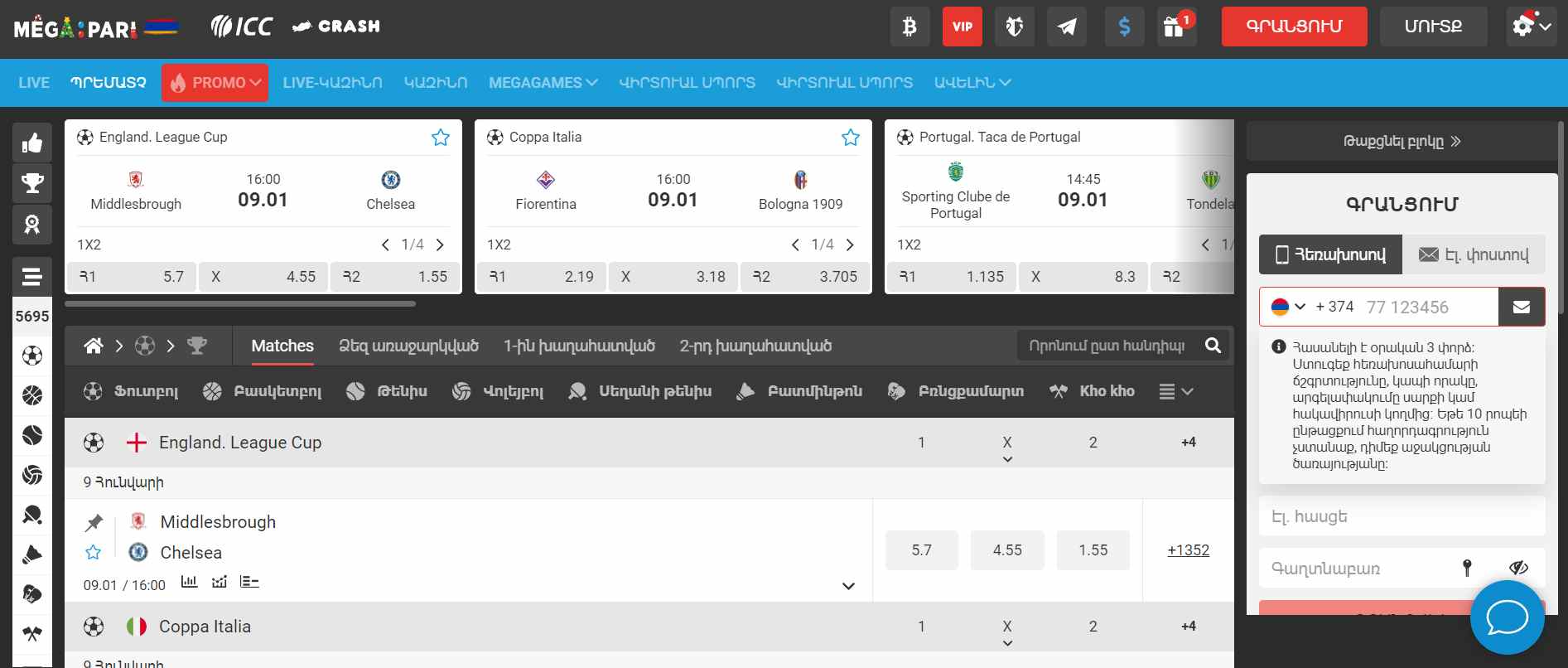Collapse the right block panel
1568x668 pixels.
[x=1402, y=141]
